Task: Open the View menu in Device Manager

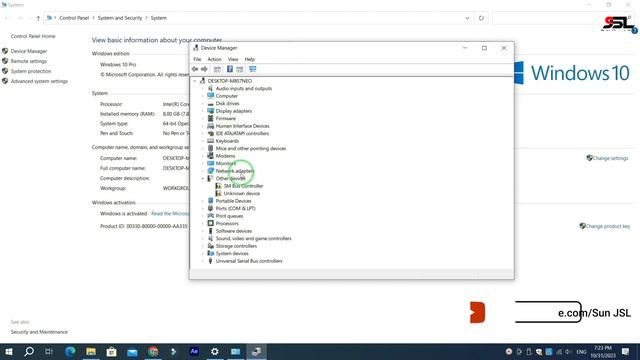Action: click(233, 59)
